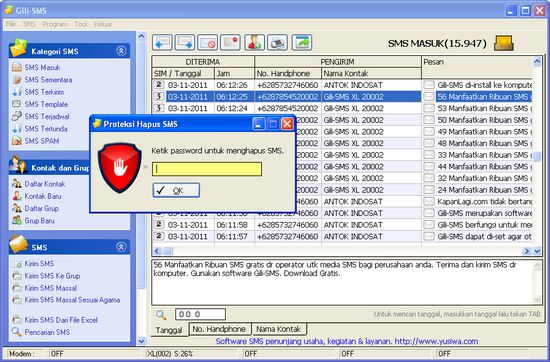This screenshot has width=550, height=362.
Task: Click message 'KapanLagi.com tidak bertan...'
Action: pos(484,201)
